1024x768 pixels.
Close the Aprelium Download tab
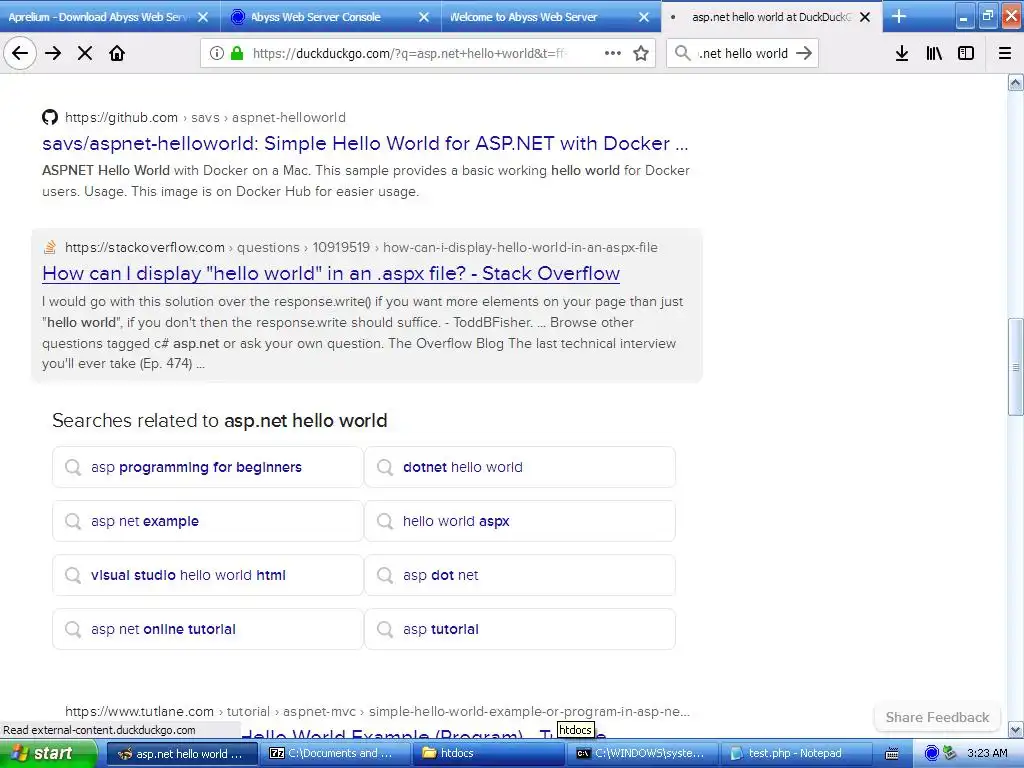[x=203, y=17]
